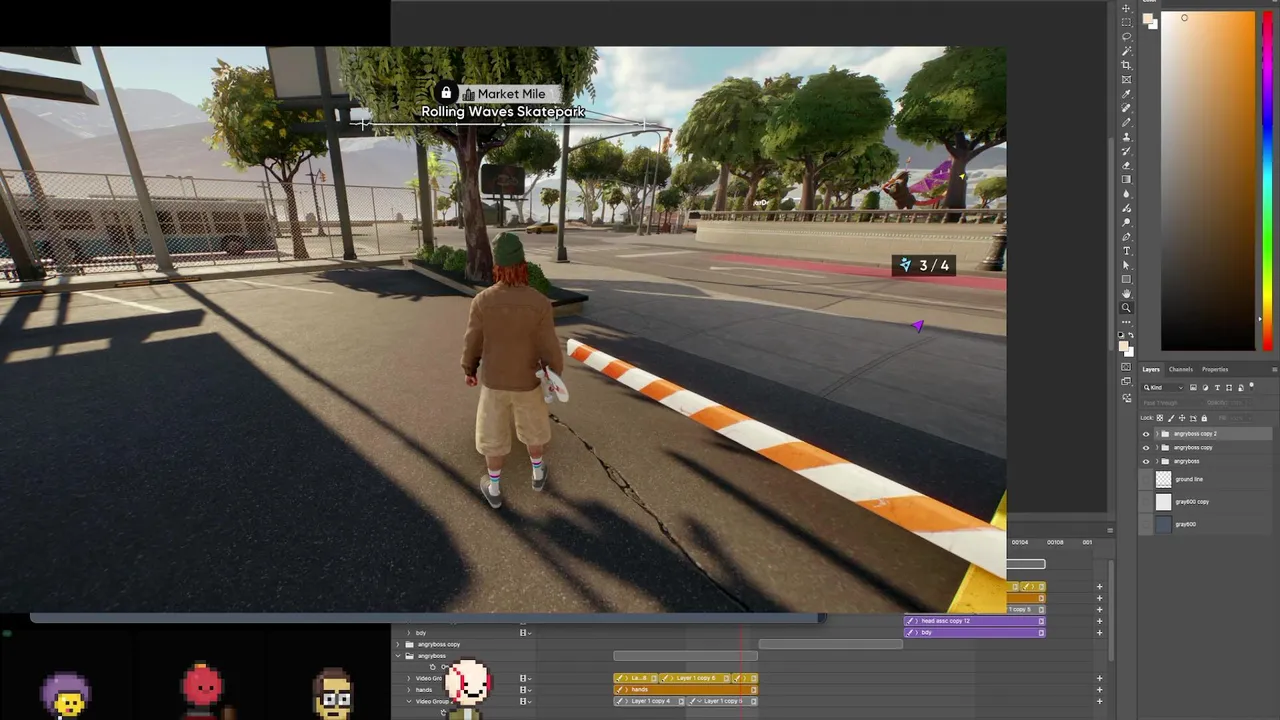Add media to the hands track
This screenshot has height=720, width=1280.
1099,689
